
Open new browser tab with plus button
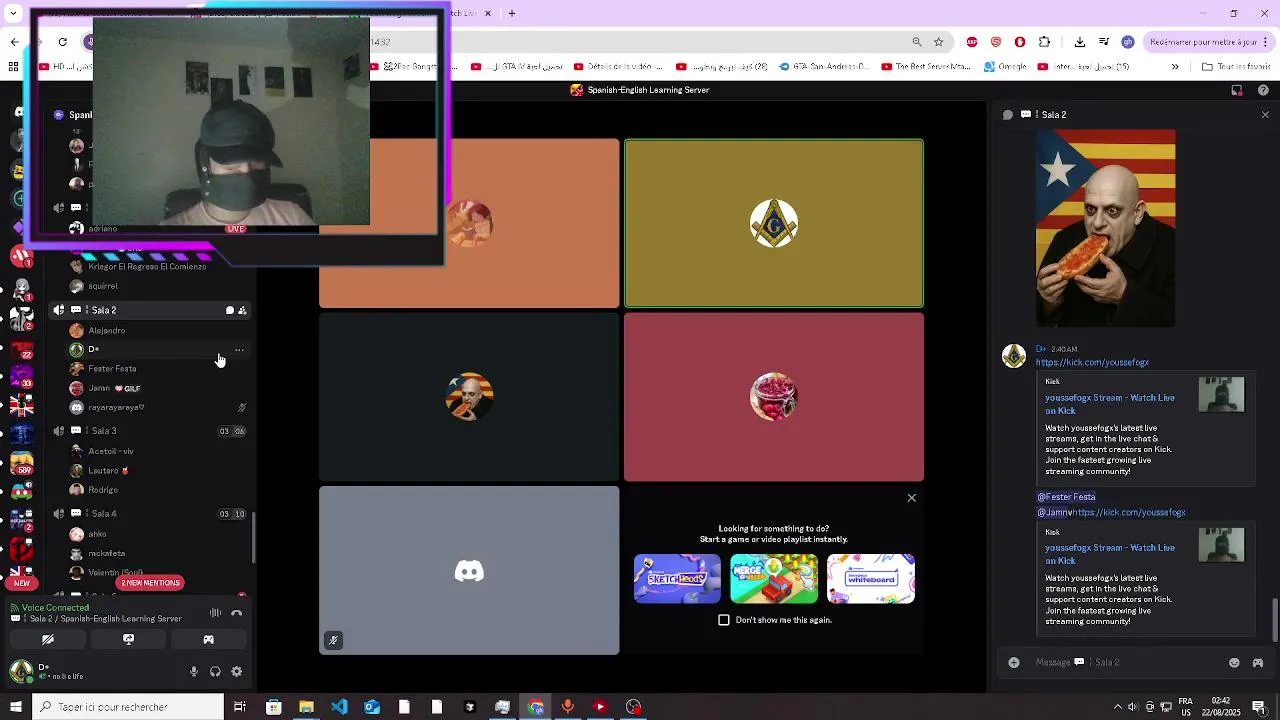[x=512, y=13]
